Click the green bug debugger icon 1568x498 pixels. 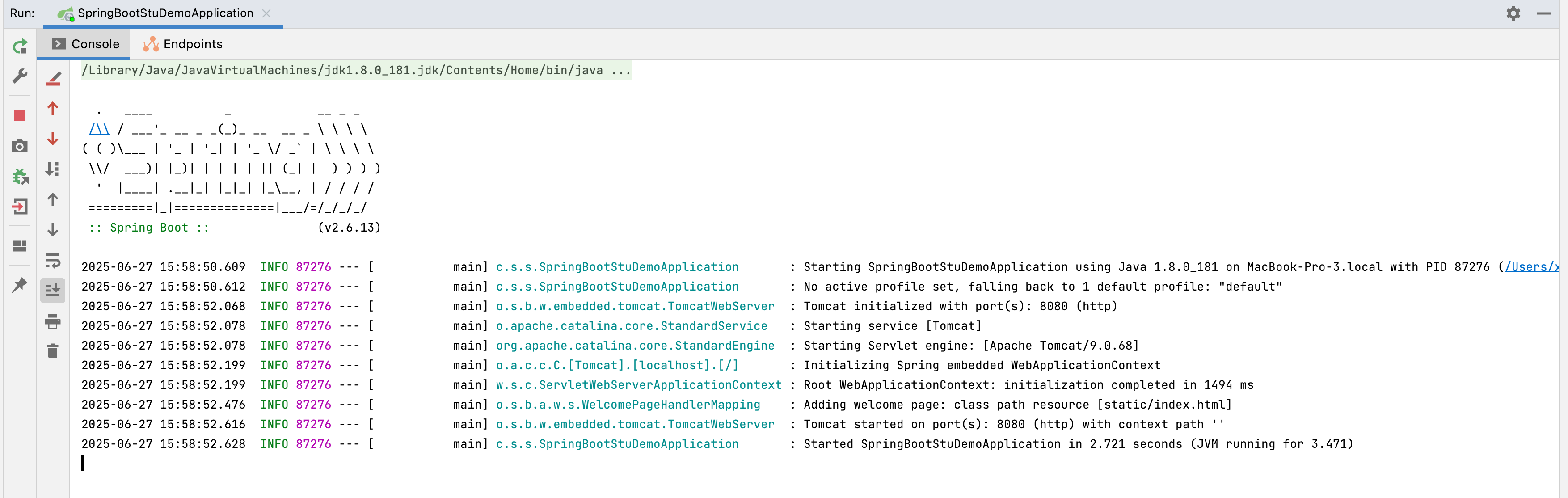(20, 177)
